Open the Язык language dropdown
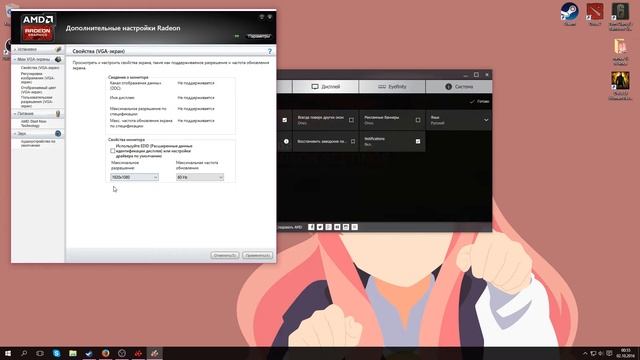 (x=459, y=120)
